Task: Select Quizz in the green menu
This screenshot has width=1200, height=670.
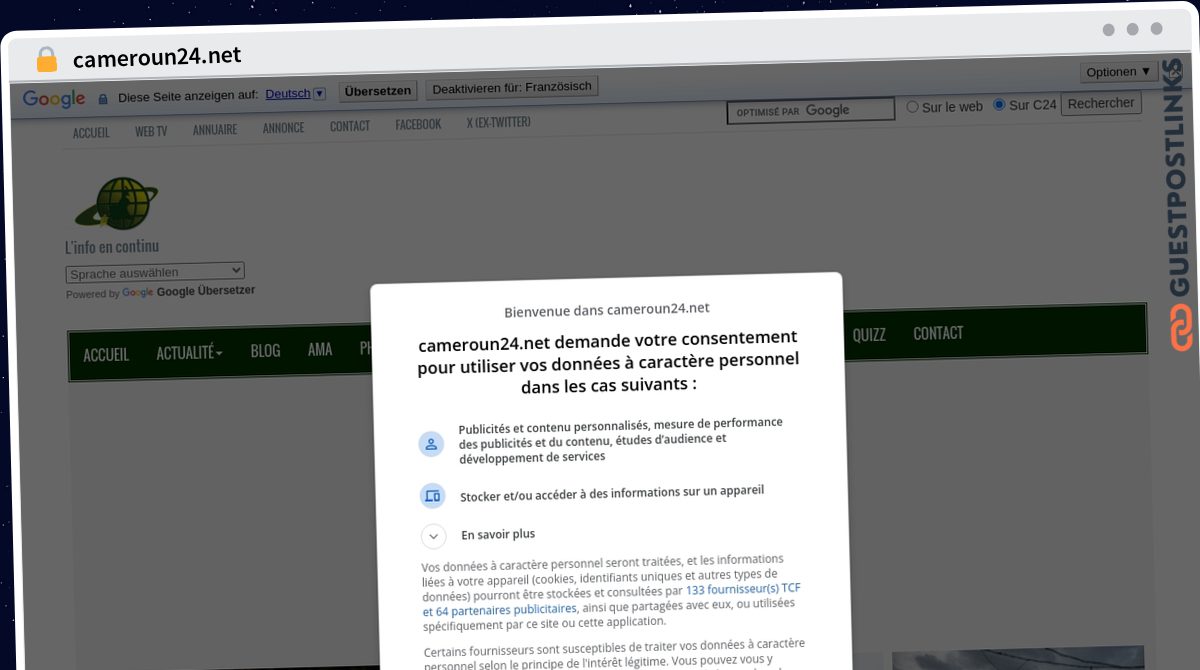Action: [869, 335]
